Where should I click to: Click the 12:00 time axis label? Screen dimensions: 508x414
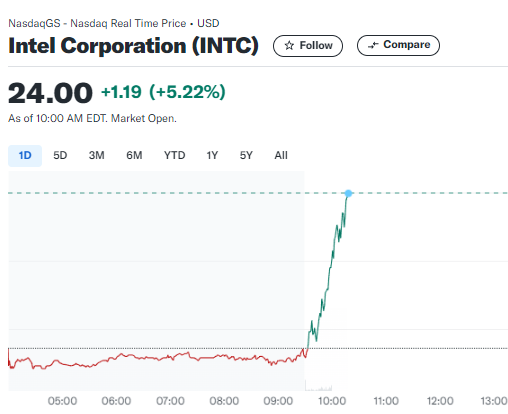[440, 401]
